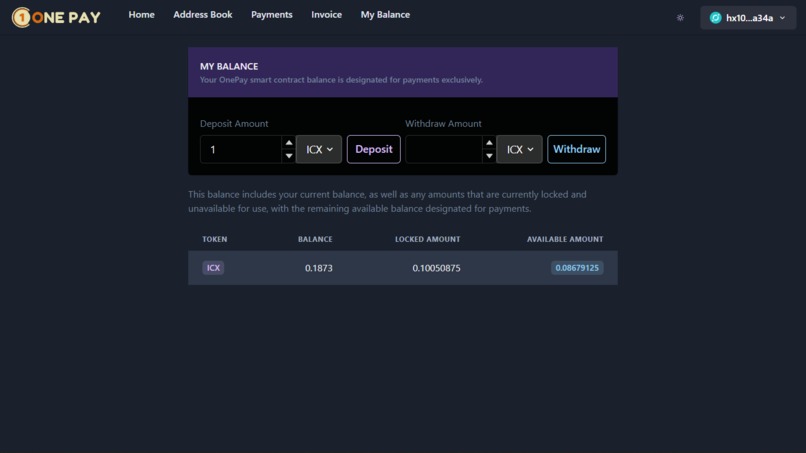806x453 pixels.
Task: Click the Deposit button
Action: (374, 149)
